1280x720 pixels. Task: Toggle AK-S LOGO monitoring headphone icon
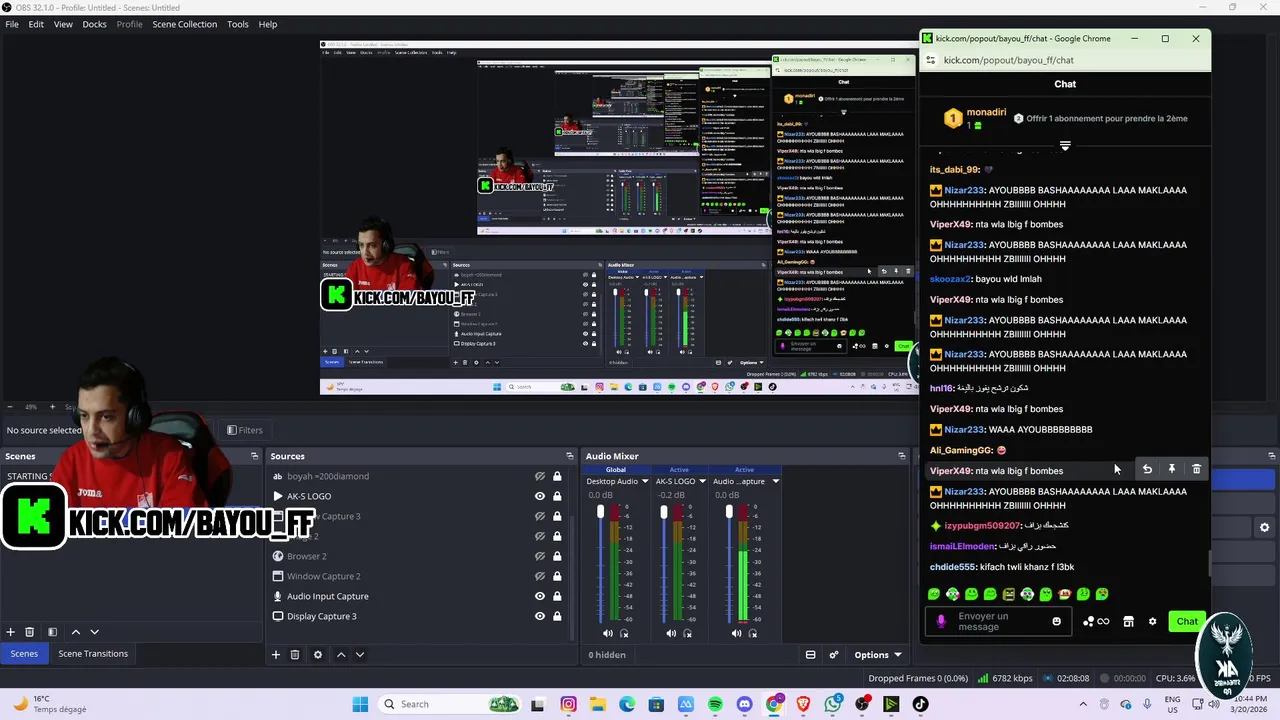[x=688, y=633]
